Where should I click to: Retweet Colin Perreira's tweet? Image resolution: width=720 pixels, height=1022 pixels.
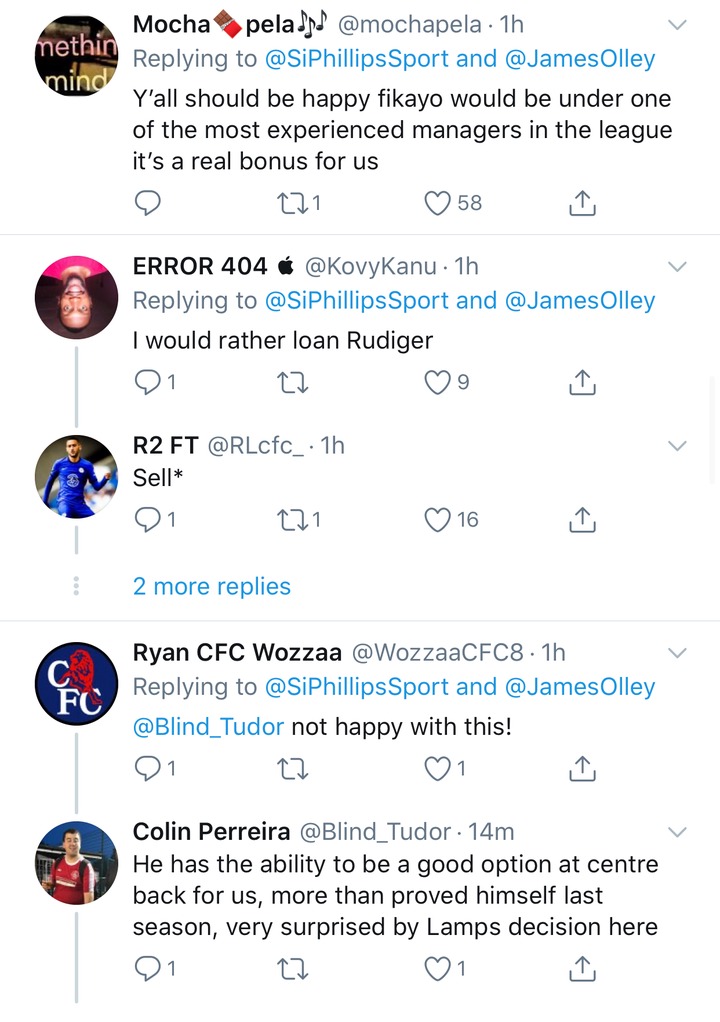point(291,968)
